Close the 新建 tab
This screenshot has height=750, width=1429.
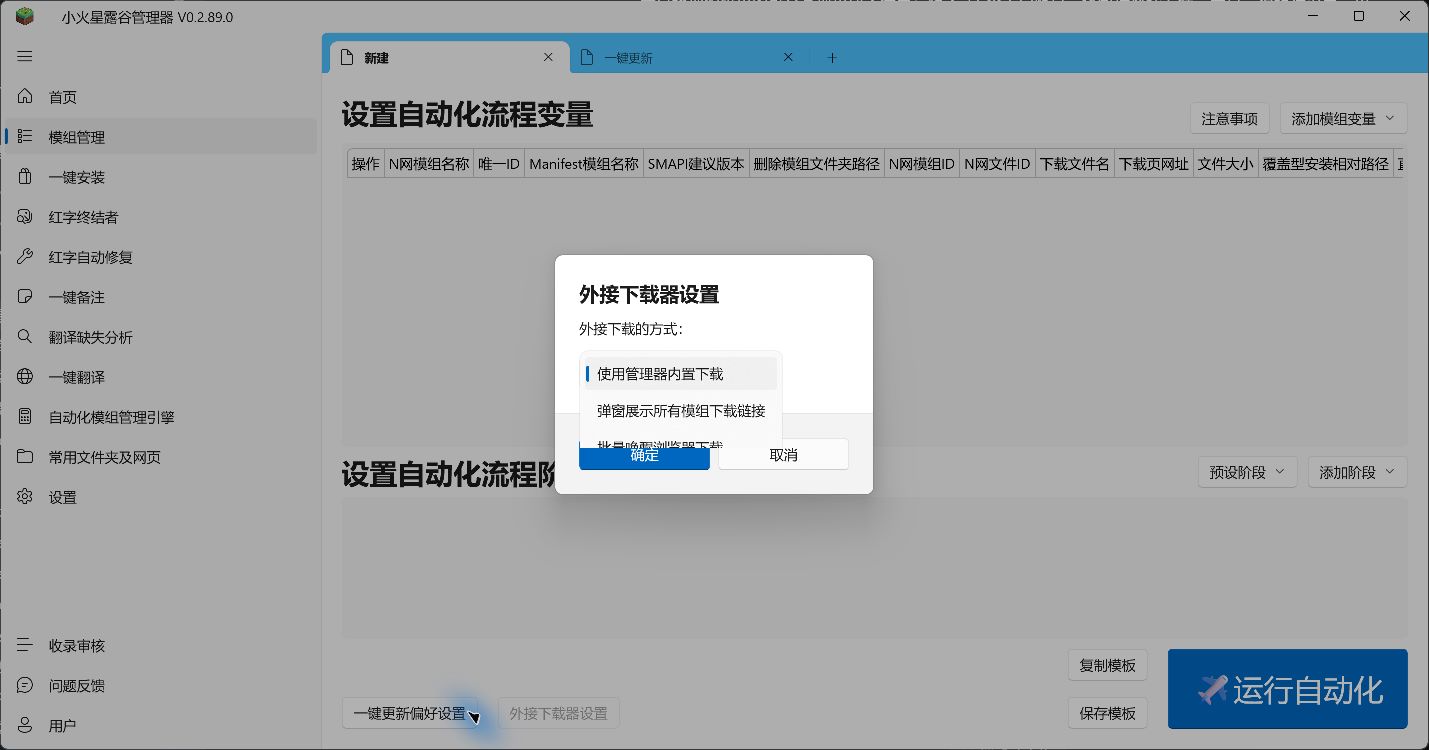tap(548, 57)
